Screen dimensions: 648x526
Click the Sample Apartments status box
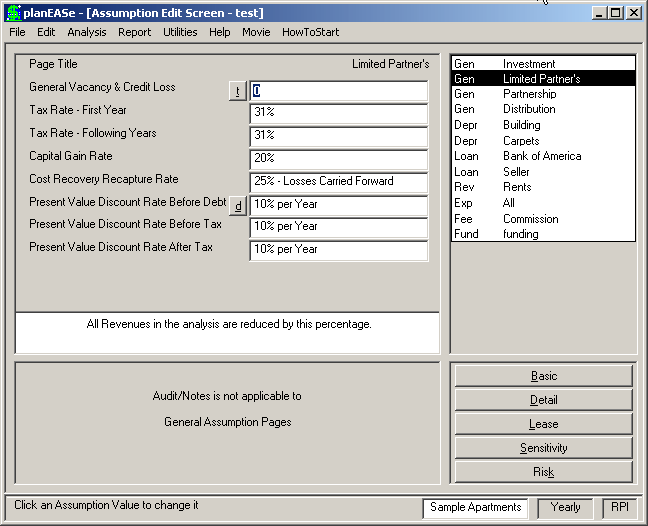475,508
